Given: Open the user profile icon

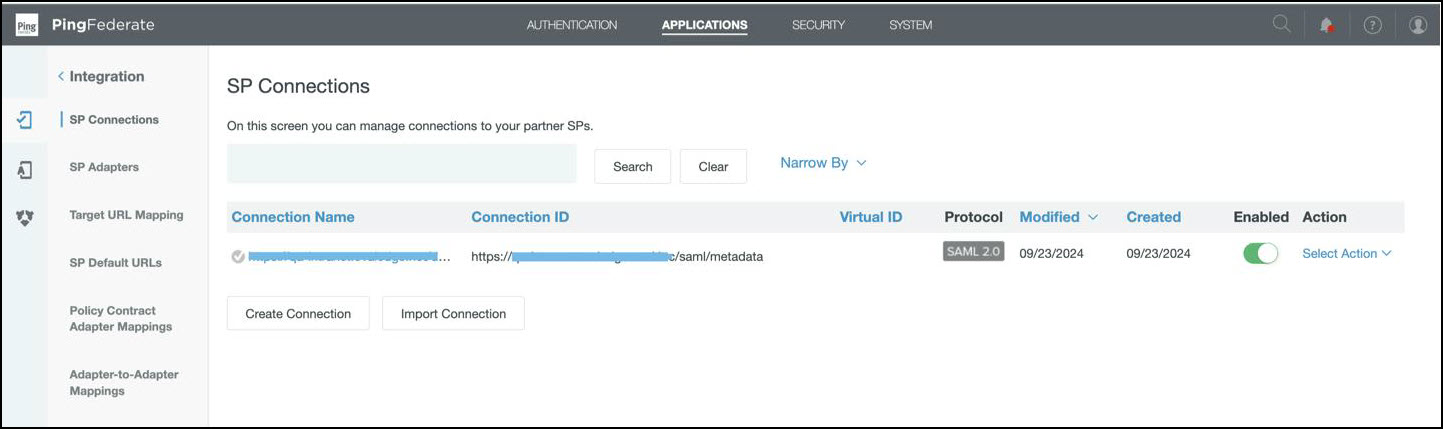Looking at the screenshot, I should 1417,26.
